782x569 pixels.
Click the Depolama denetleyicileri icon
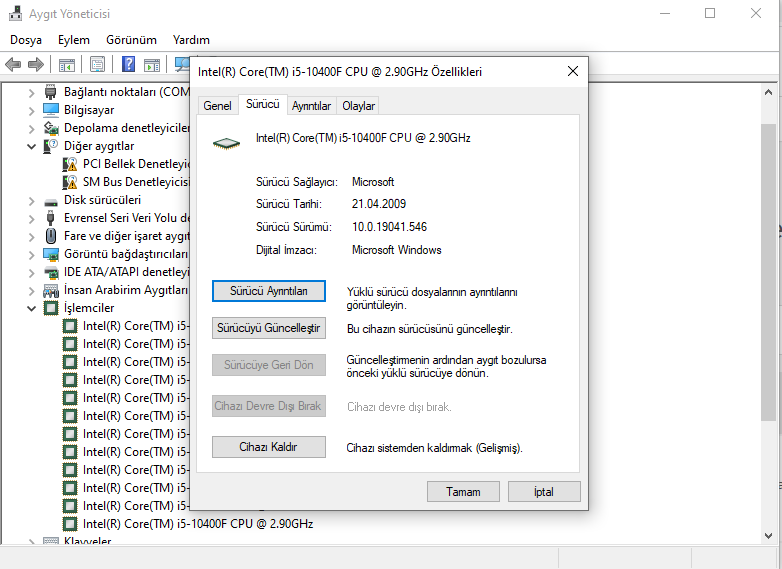point(51,128)
